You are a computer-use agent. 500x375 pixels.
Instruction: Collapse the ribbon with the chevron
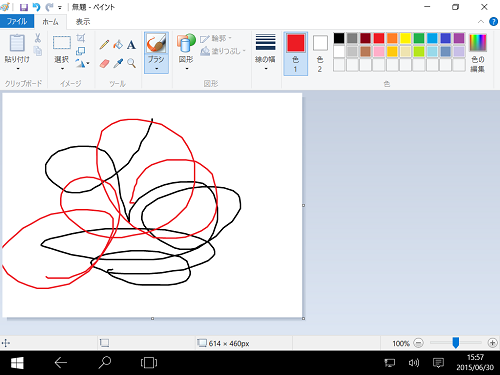(x=481, y=22)
